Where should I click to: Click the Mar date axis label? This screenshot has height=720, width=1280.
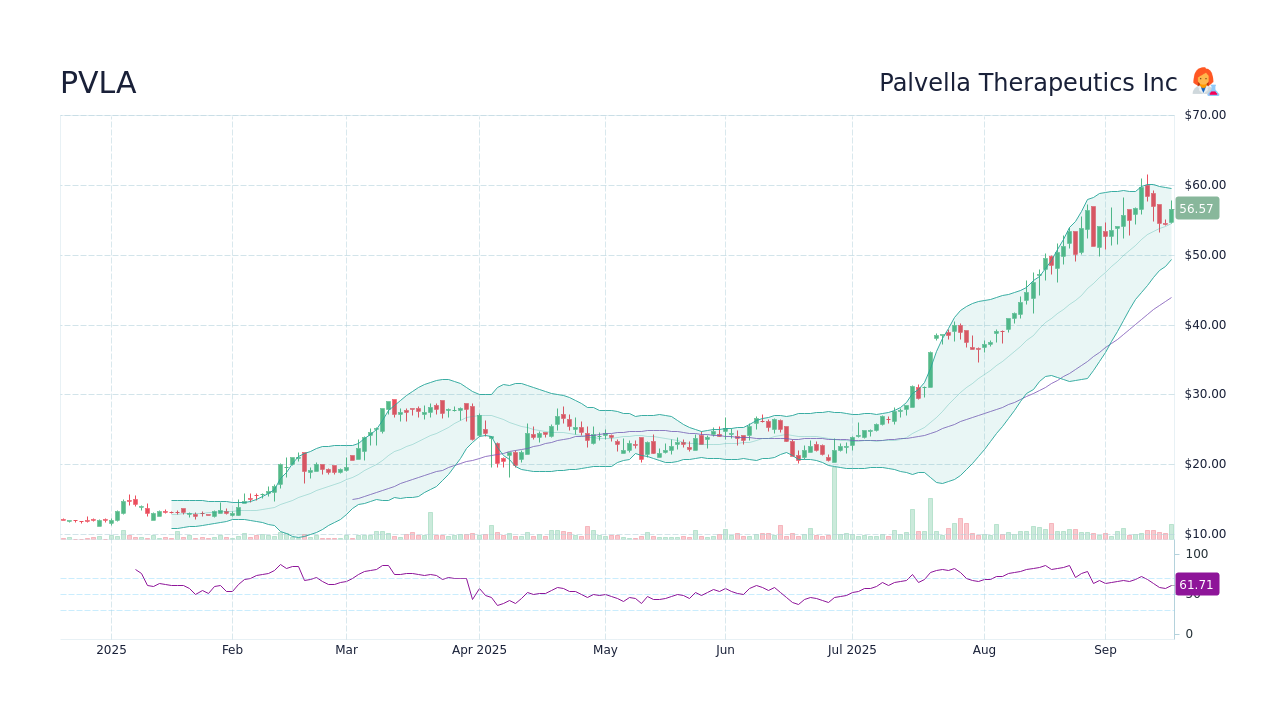pyautogui.click(x=346, y=650)
